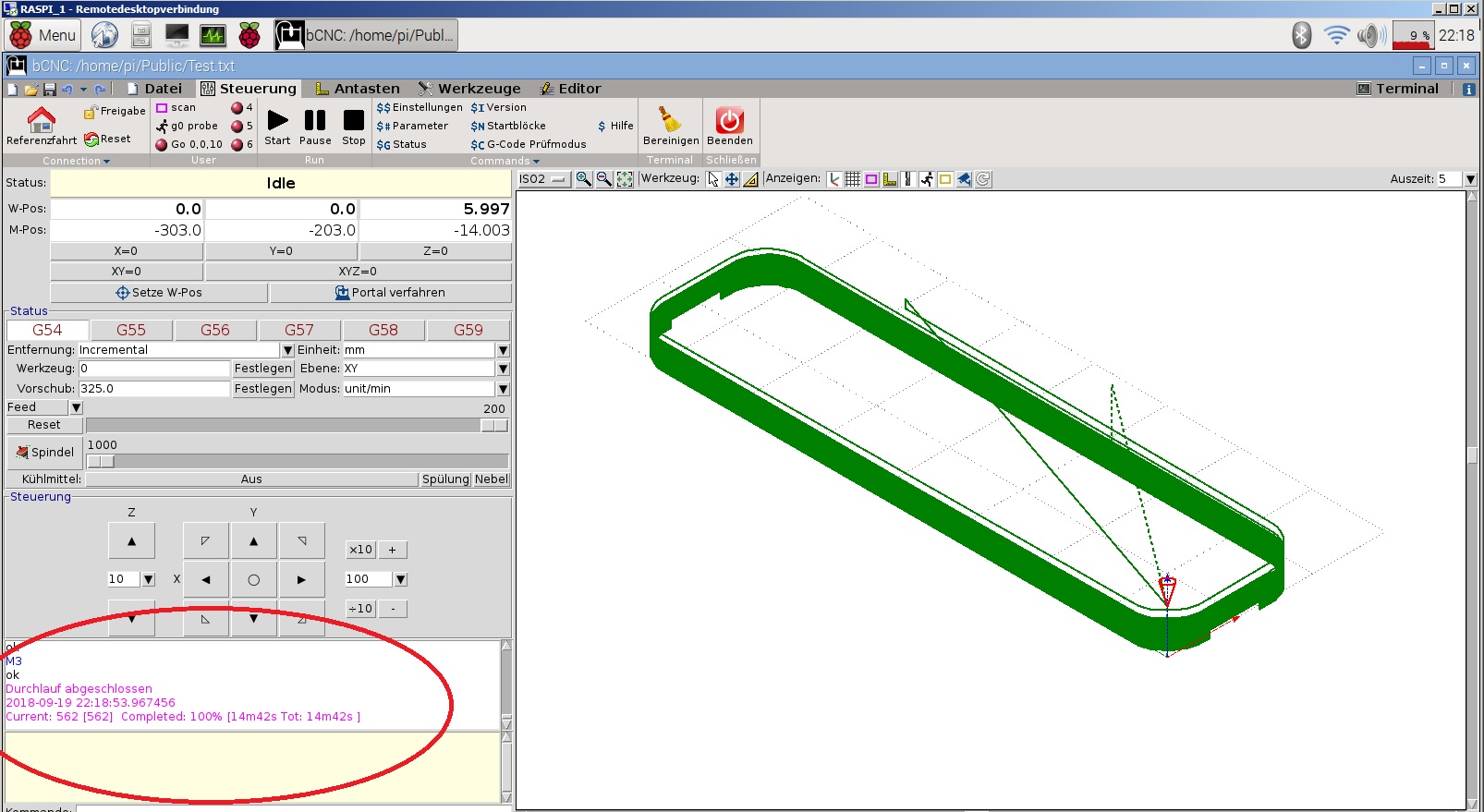Toggle the grid display

[853, 179]
